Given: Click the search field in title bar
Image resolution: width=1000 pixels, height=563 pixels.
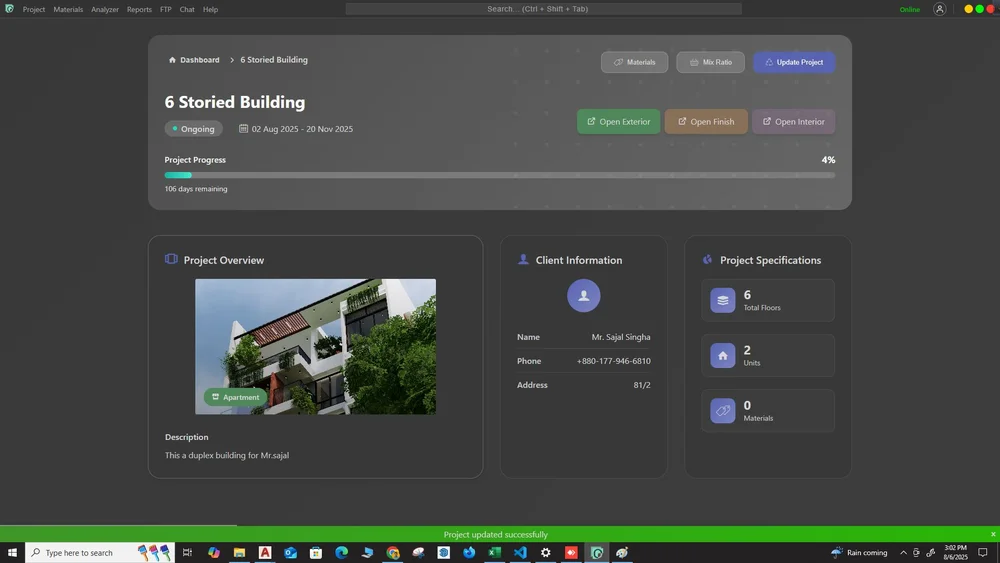Looking at the screenshot, I should click(543, 9).
